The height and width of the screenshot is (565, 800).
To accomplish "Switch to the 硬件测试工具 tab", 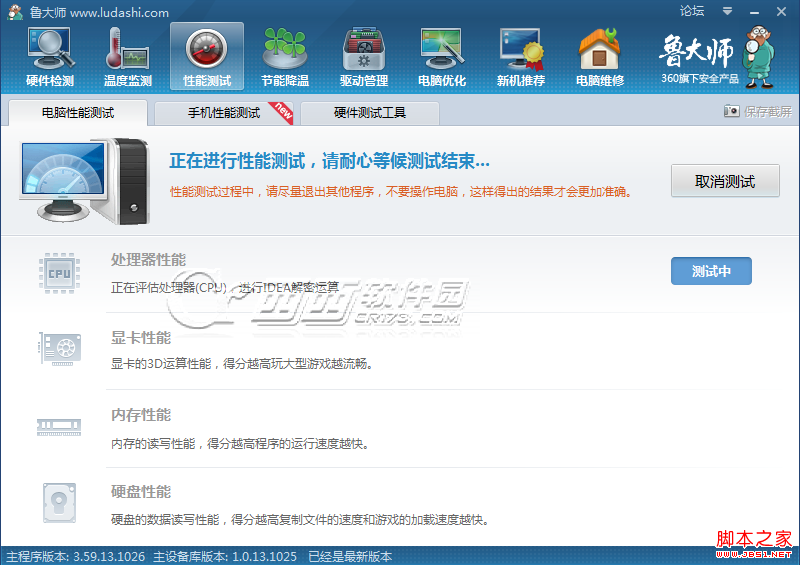I will pos(370,112).
